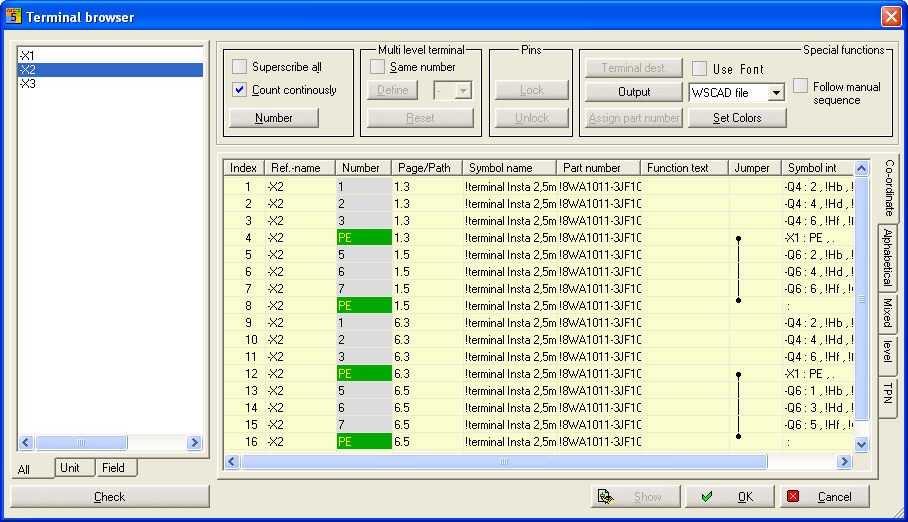Screen dimensions: 908x522
Task: Switch to the Co-ordinate tab
Action: (x=889, y=188)
